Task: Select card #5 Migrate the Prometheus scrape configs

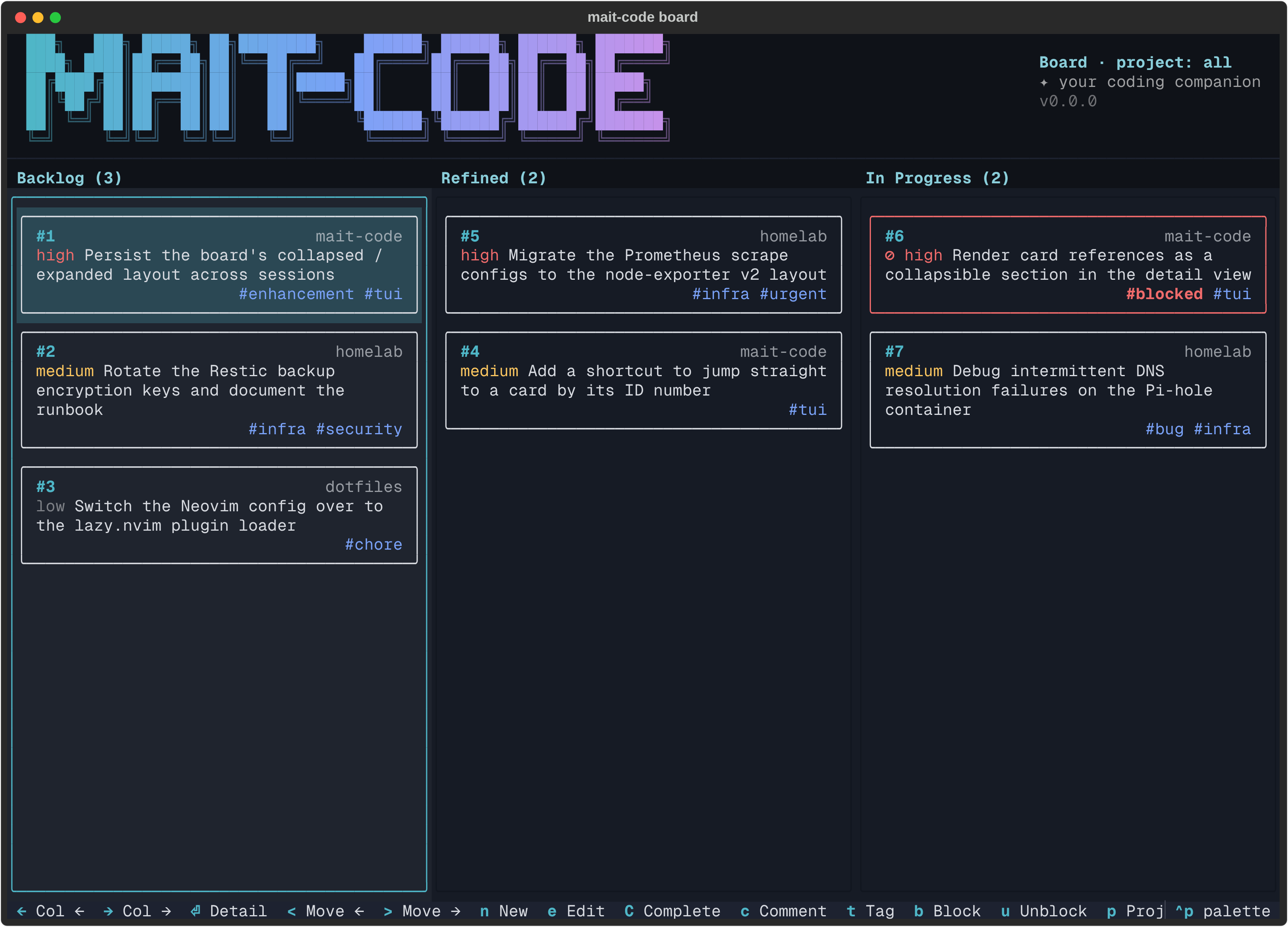Action: [644, 264]
